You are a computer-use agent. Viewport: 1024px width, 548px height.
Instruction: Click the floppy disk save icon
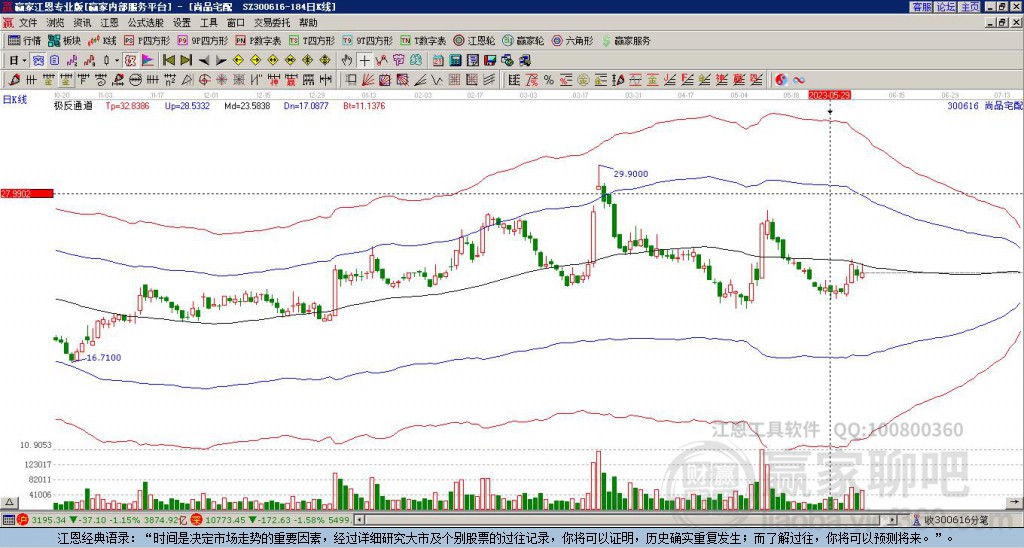point(490,60)
